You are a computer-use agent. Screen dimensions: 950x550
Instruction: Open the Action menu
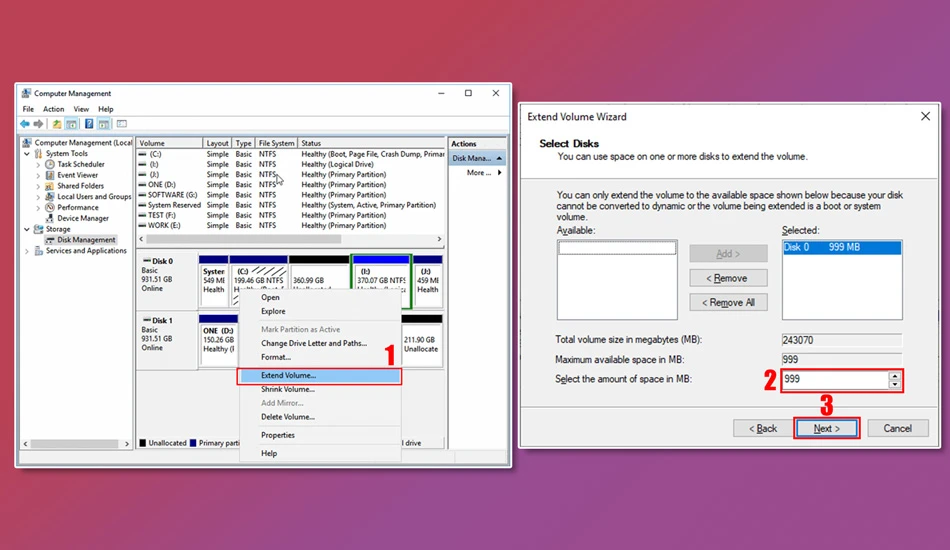pos(53,109)
